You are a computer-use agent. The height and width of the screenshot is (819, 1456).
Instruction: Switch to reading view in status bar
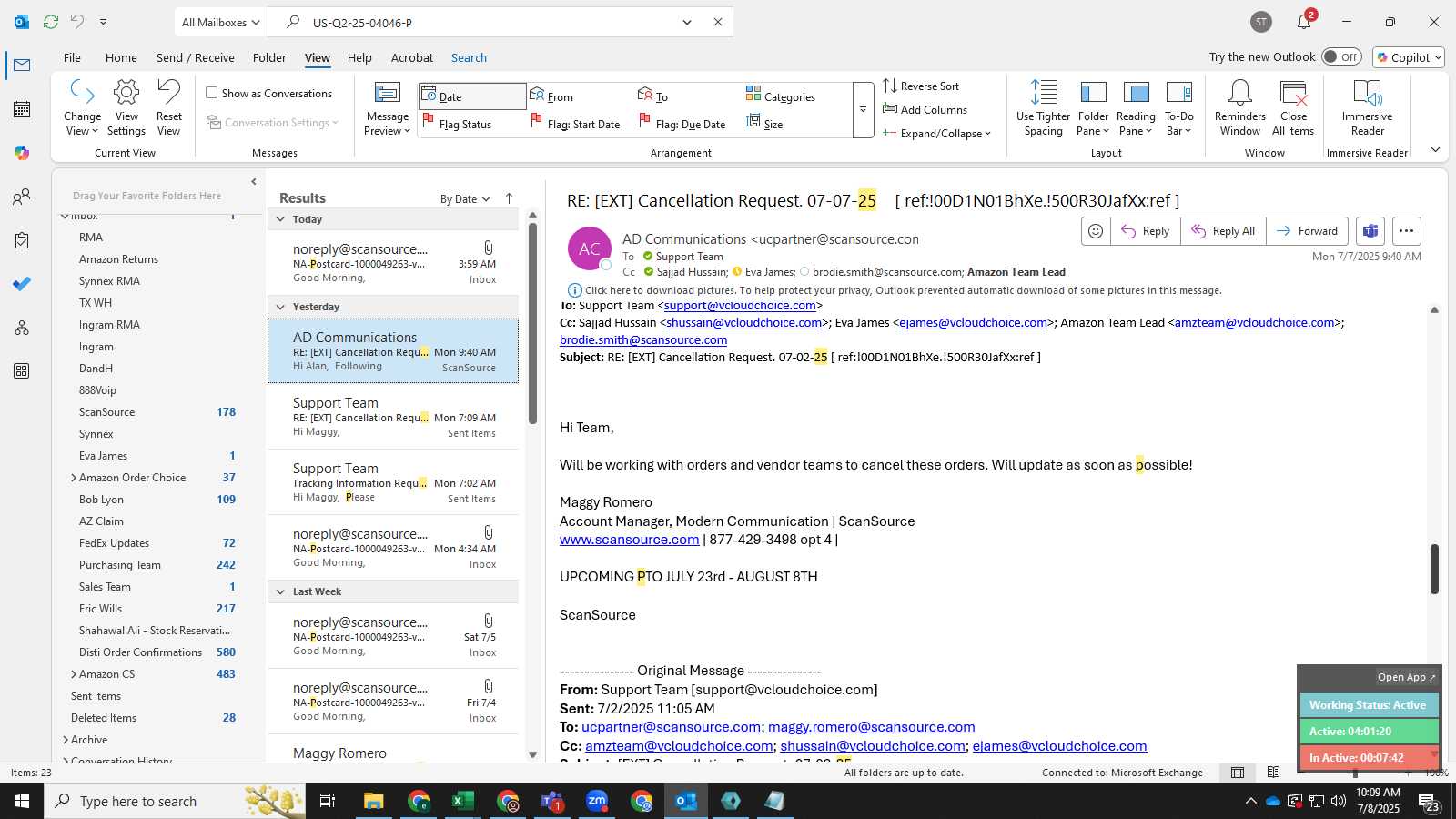(1273, 773)
